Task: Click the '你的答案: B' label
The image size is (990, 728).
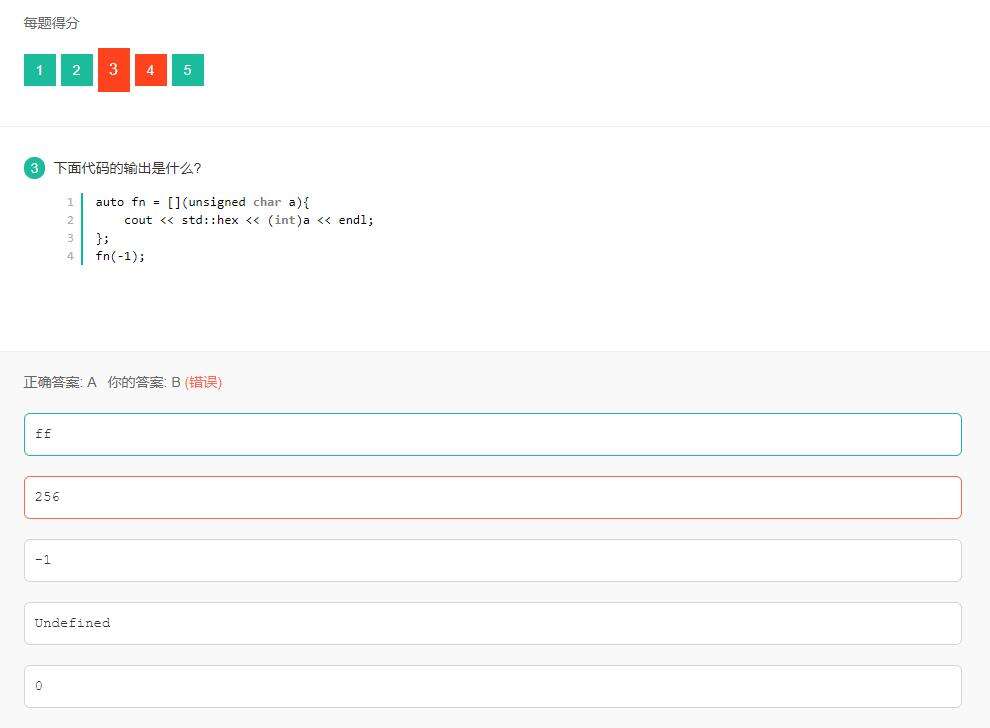Action: 144,382
